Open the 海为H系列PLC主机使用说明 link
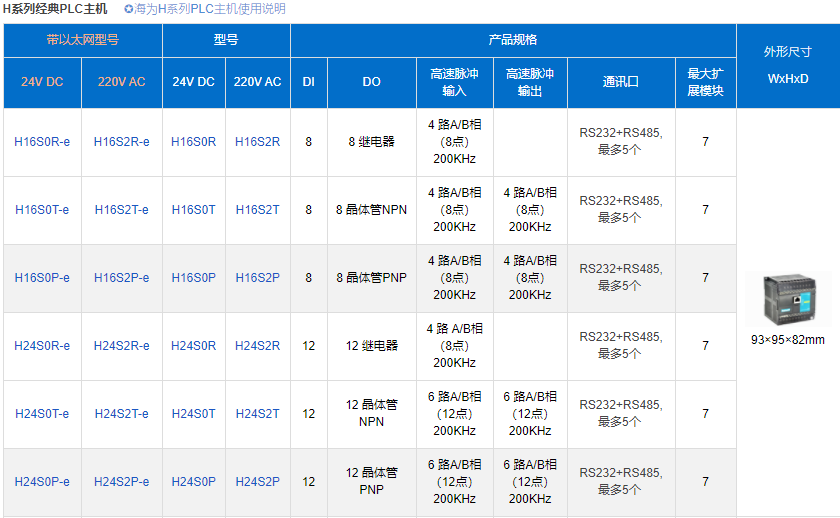This screenshot has width=840, height=518. point(210,9)
